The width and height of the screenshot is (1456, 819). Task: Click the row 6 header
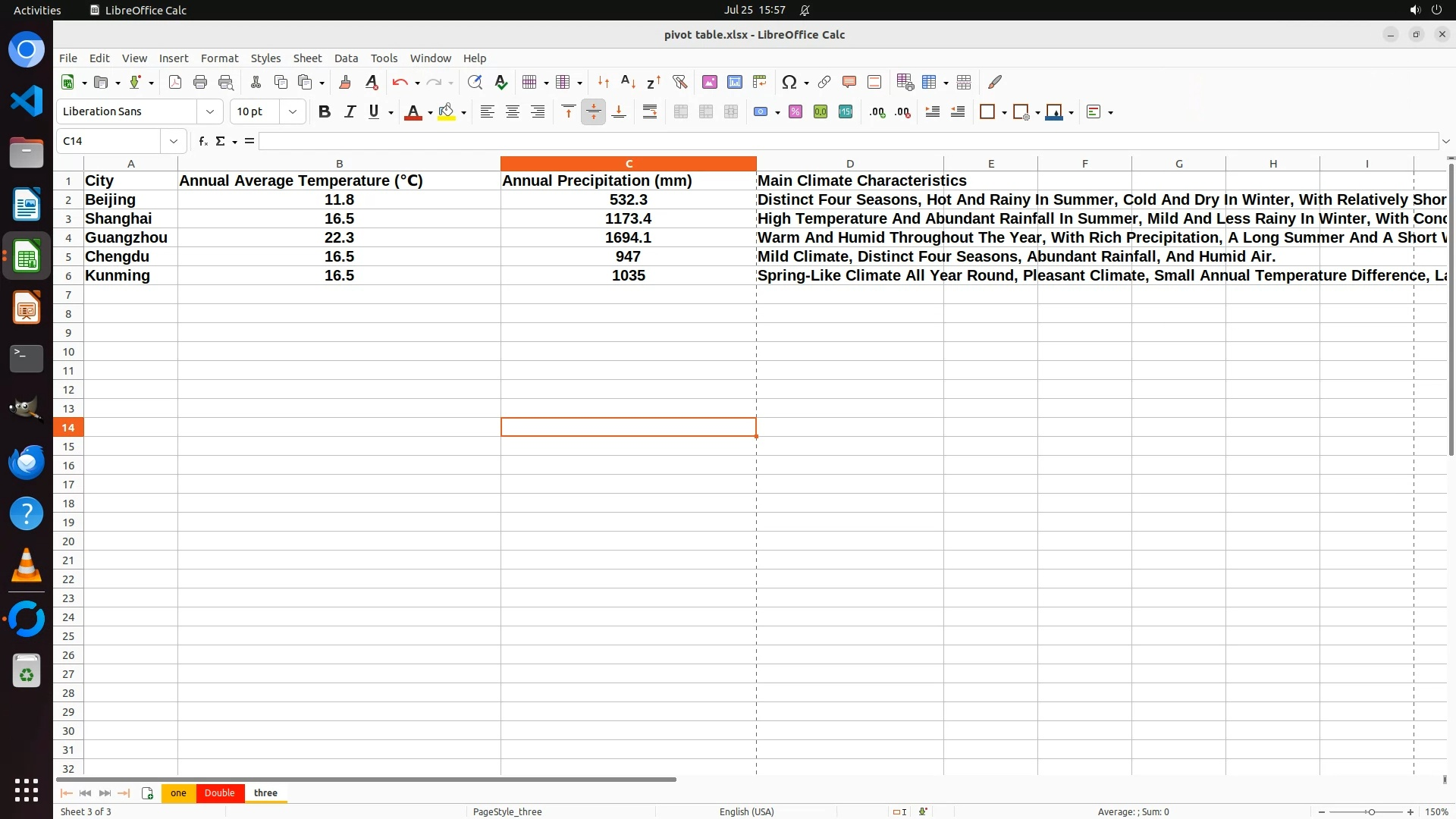coord(68,276)
